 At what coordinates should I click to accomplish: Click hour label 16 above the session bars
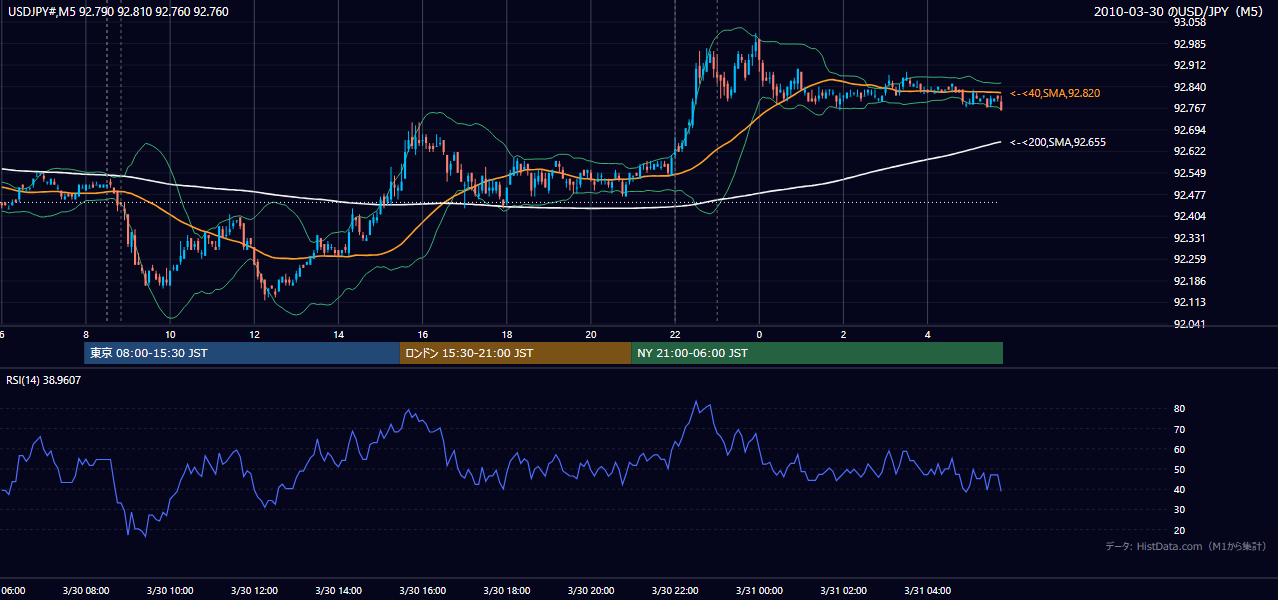click(x=423, y=334)
